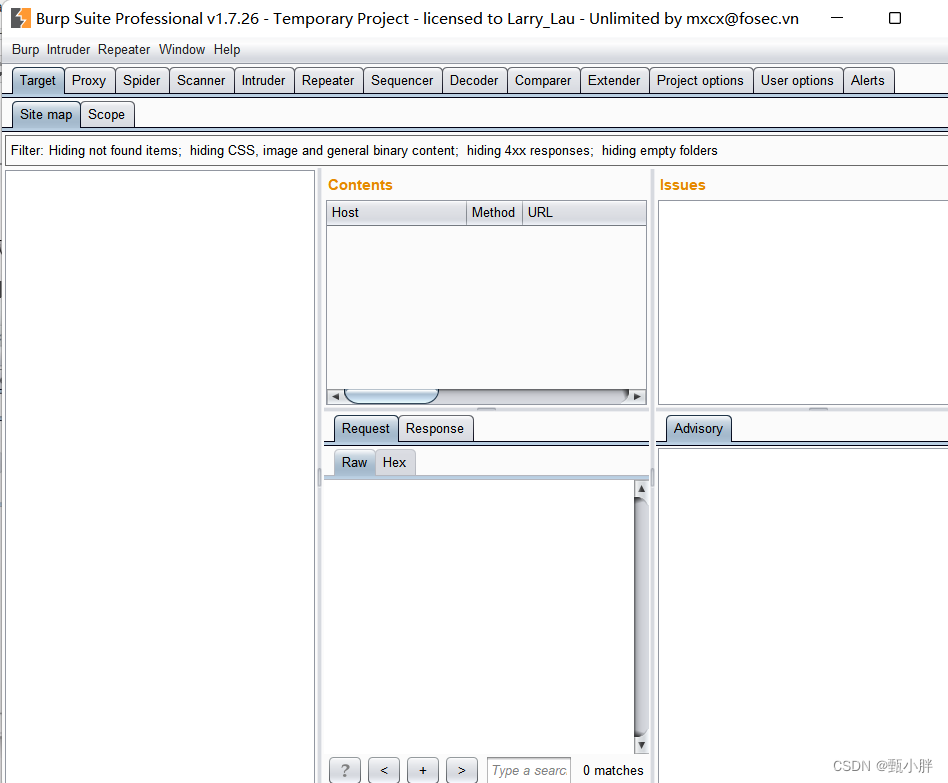948x783 pixels.
Task: Switch to the Response tab
Action: (x=435, y=429)
